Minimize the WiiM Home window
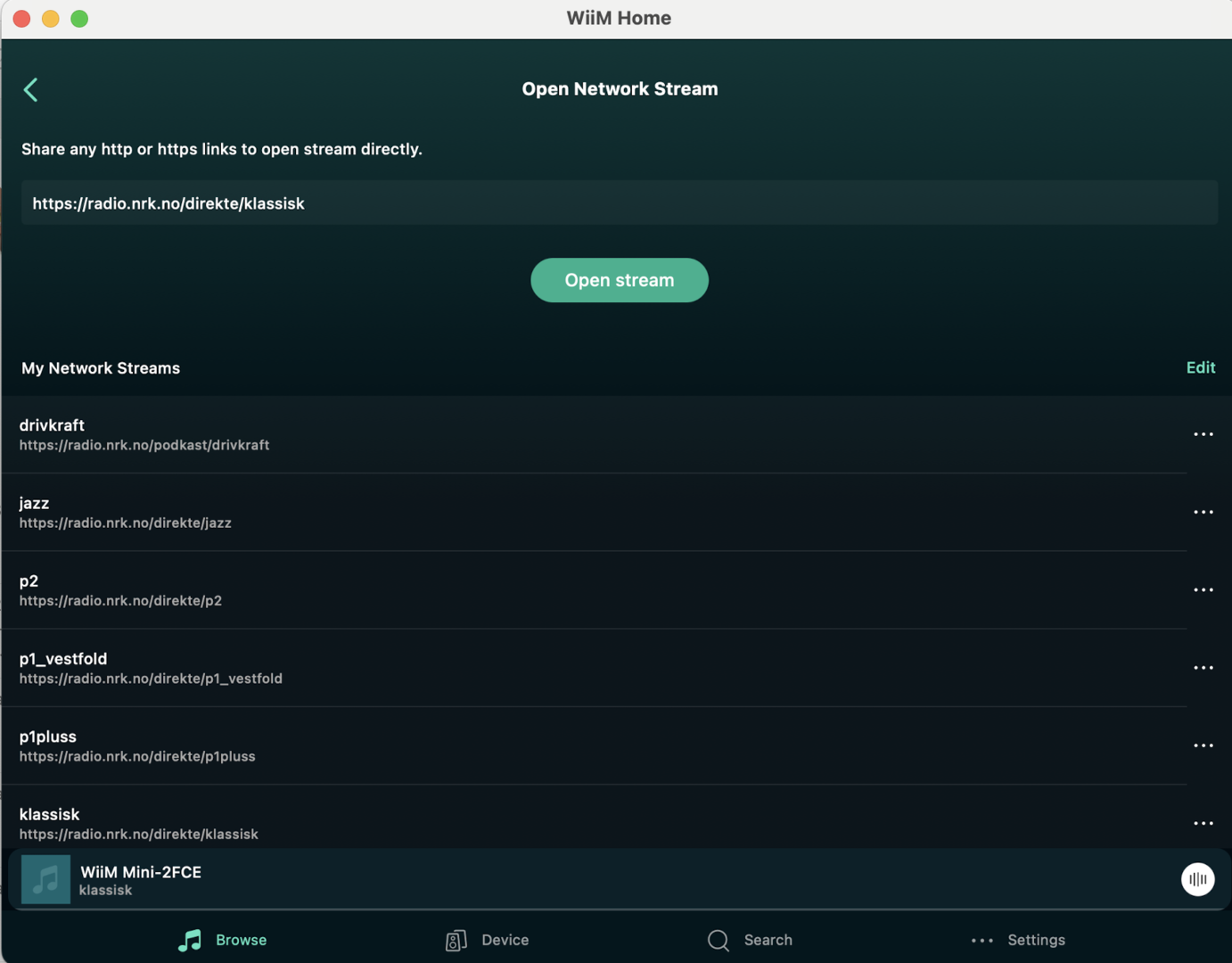 [x=51, y=19]
